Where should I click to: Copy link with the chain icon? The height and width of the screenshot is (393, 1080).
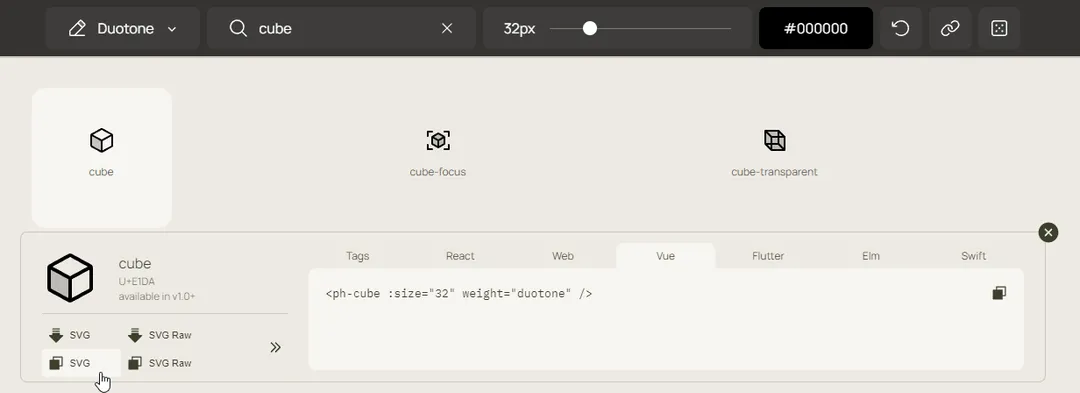951,28
